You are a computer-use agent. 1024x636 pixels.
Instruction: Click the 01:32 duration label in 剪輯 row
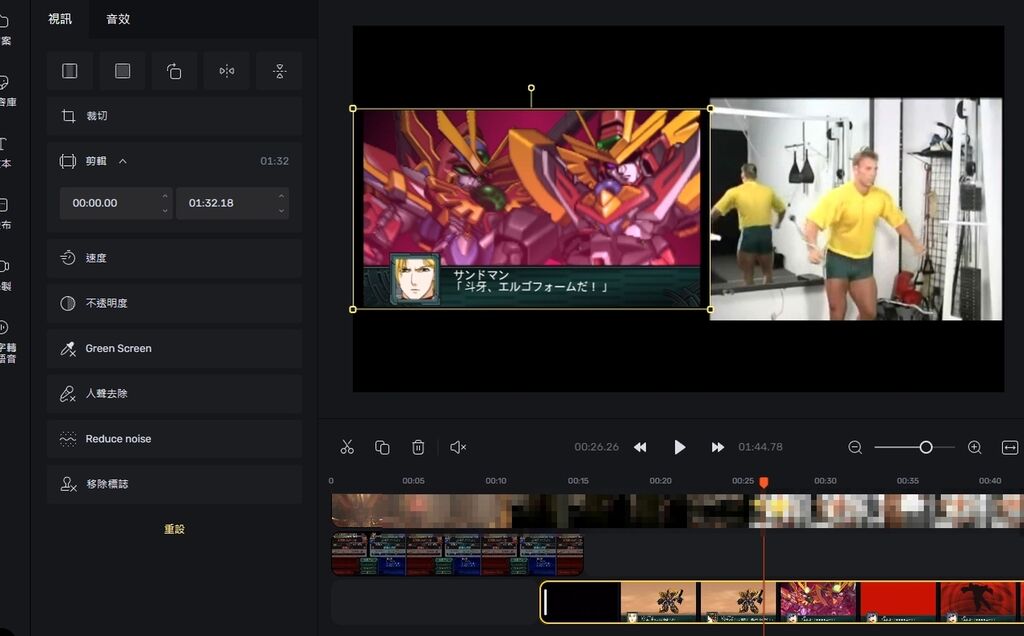tap(274, 161)
